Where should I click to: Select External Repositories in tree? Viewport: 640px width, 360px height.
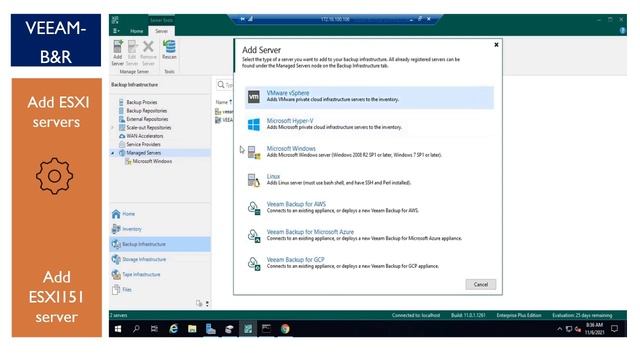click(147, 119)
